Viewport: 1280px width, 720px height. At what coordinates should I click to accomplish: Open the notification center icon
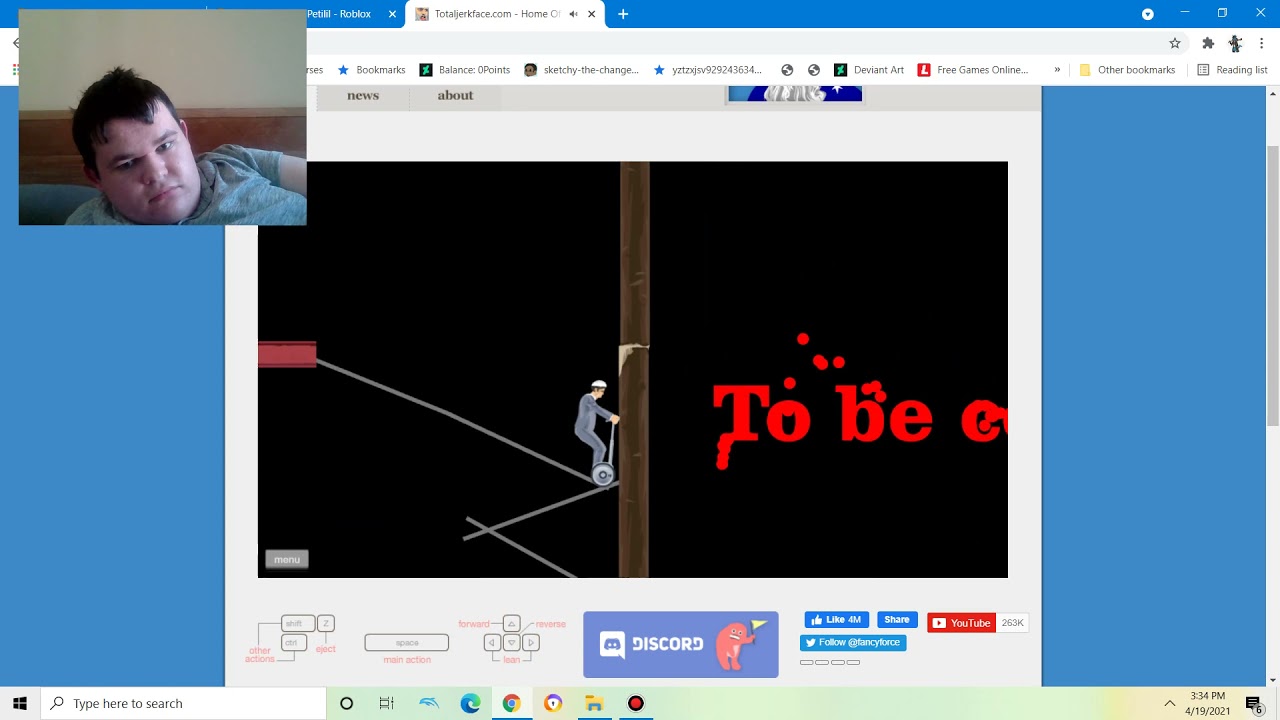1254,703
